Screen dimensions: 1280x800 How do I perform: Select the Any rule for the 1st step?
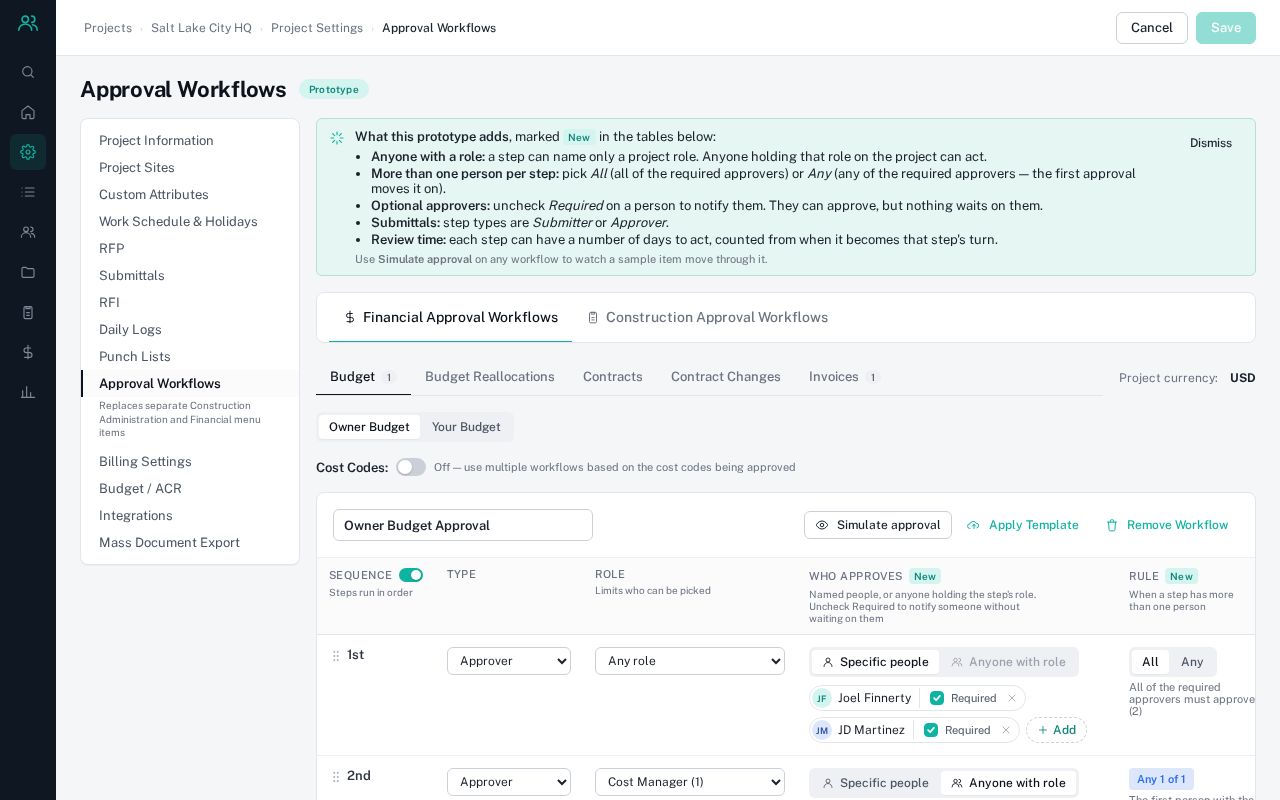click(x=1192, y=662)
